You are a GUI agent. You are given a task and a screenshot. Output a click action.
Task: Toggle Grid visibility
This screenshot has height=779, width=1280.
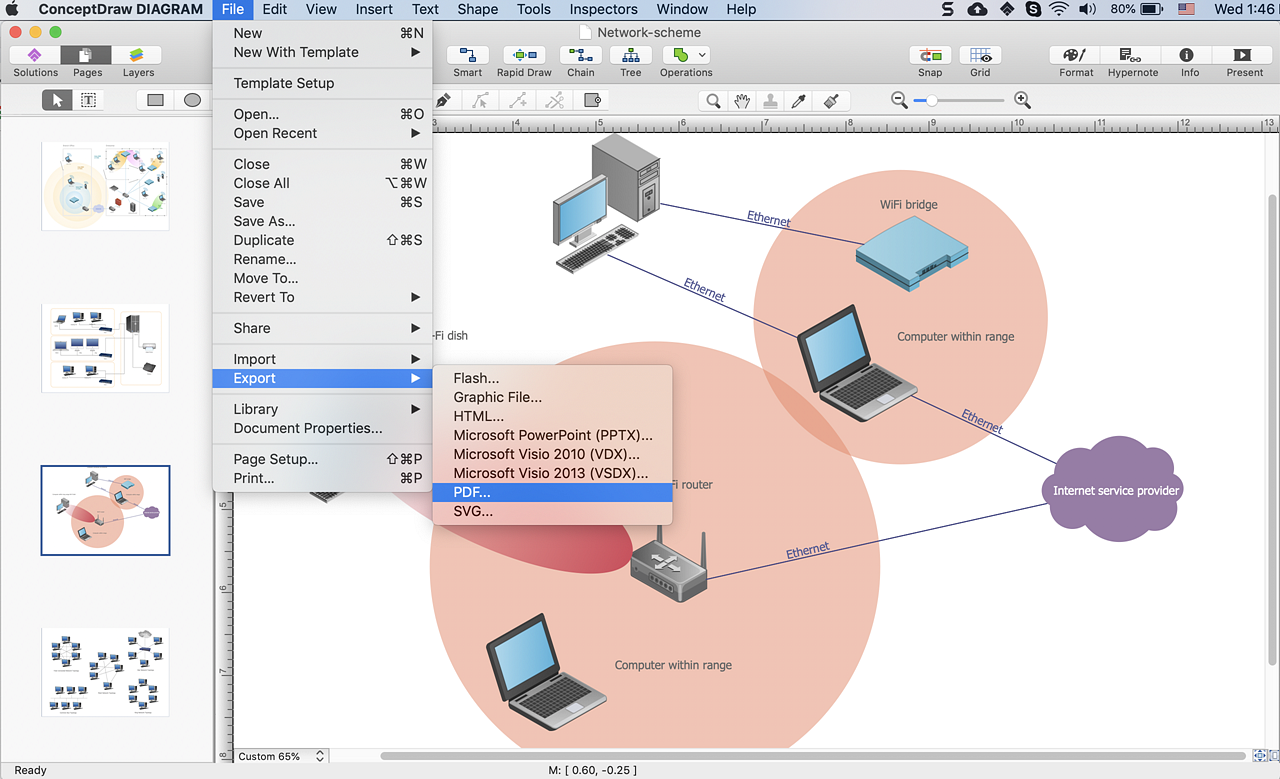pyautogui.click(x=980, y=56)
